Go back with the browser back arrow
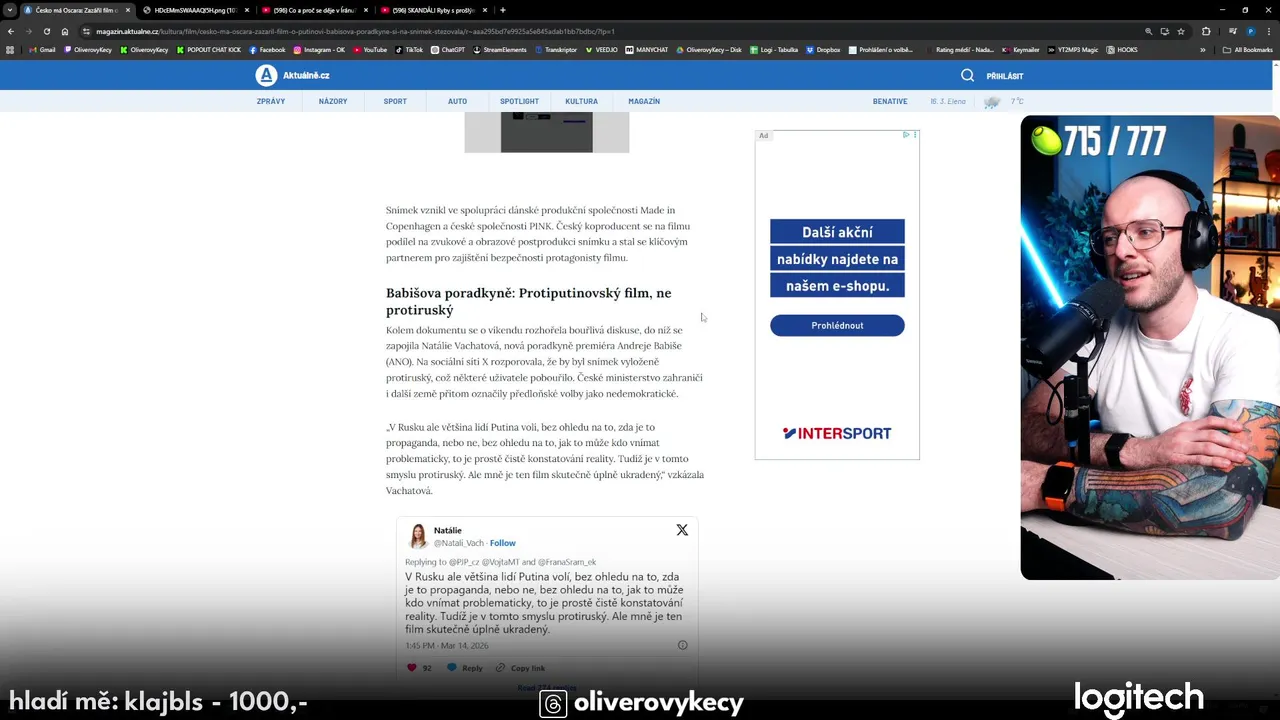1280x720 pixels. tap(11, 31)
